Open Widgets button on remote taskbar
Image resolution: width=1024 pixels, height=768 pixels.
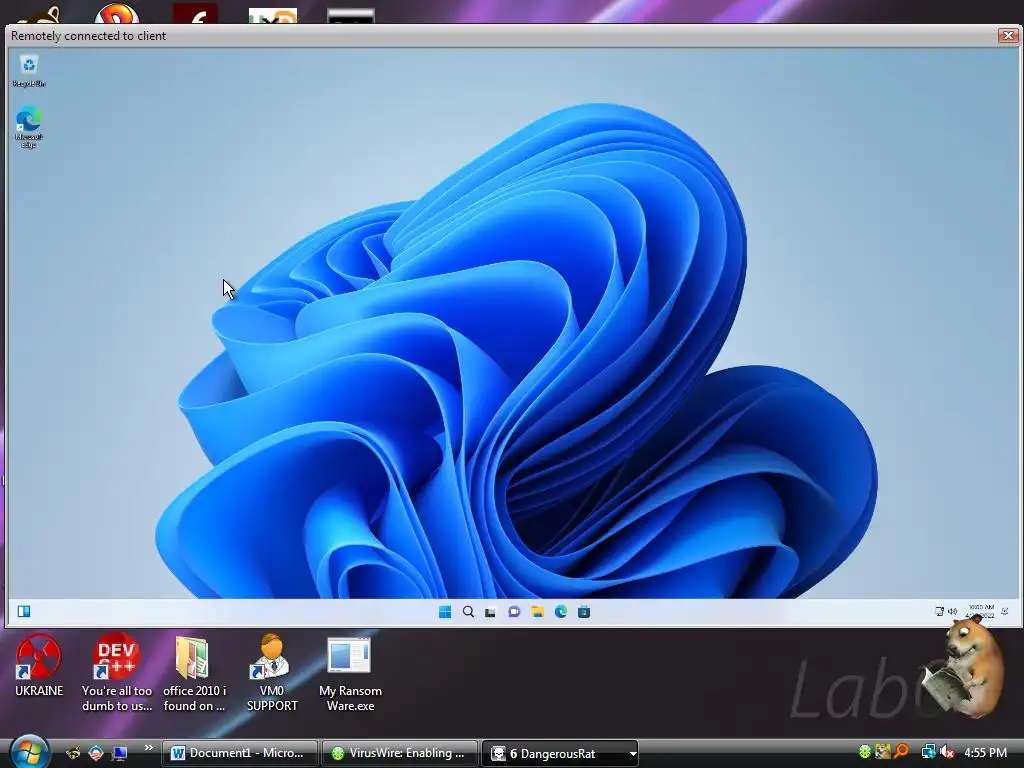click(x=24, y=611)
